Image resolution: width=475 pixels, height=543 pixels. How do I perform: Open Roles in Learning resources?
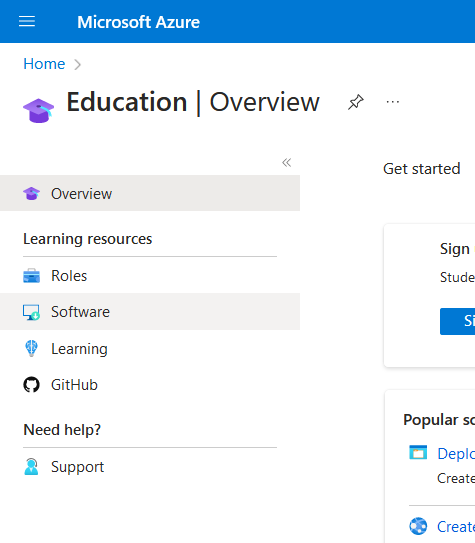150,276
